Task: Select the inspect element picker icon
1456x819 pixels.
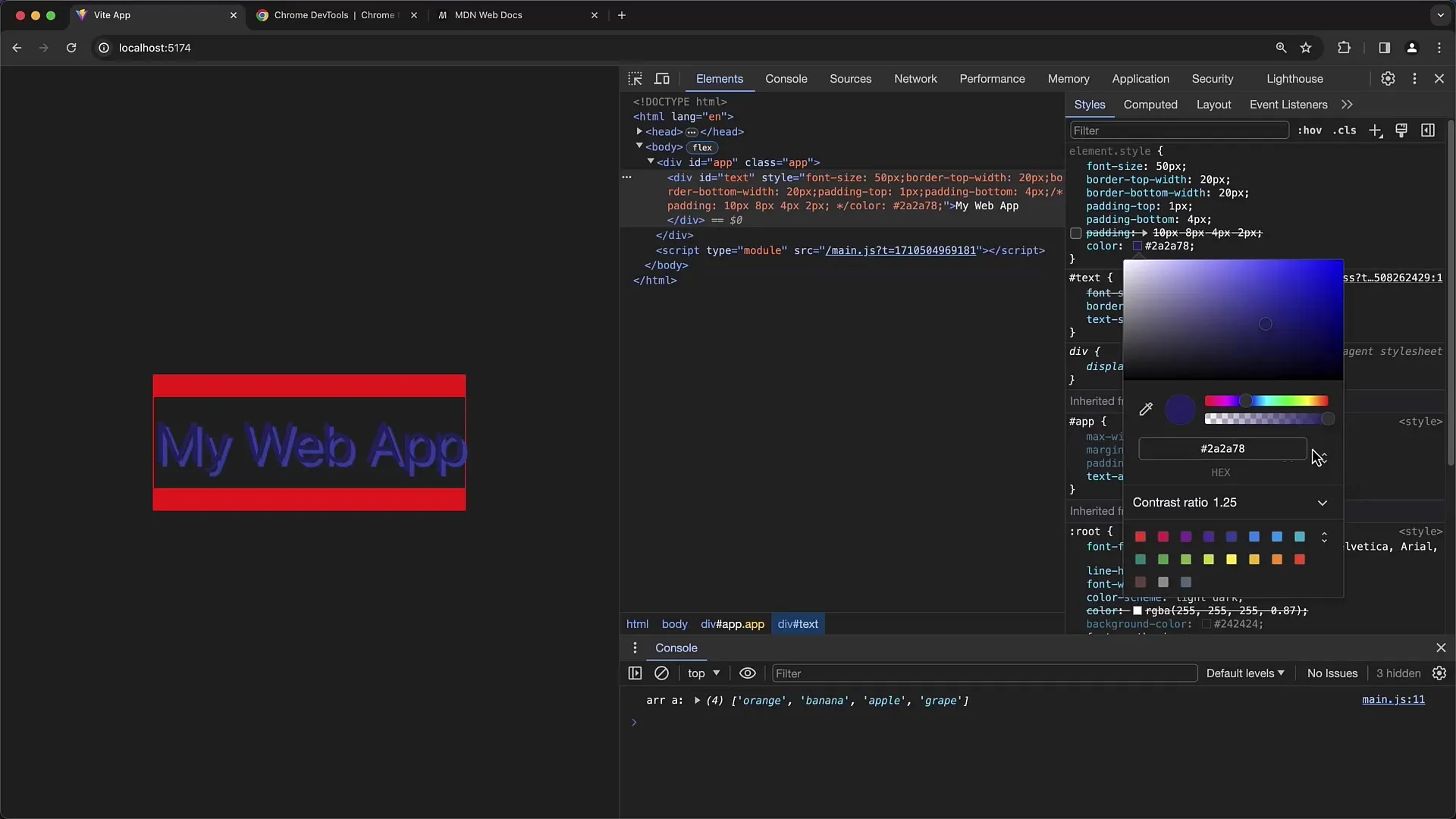Action: point(635,79)
